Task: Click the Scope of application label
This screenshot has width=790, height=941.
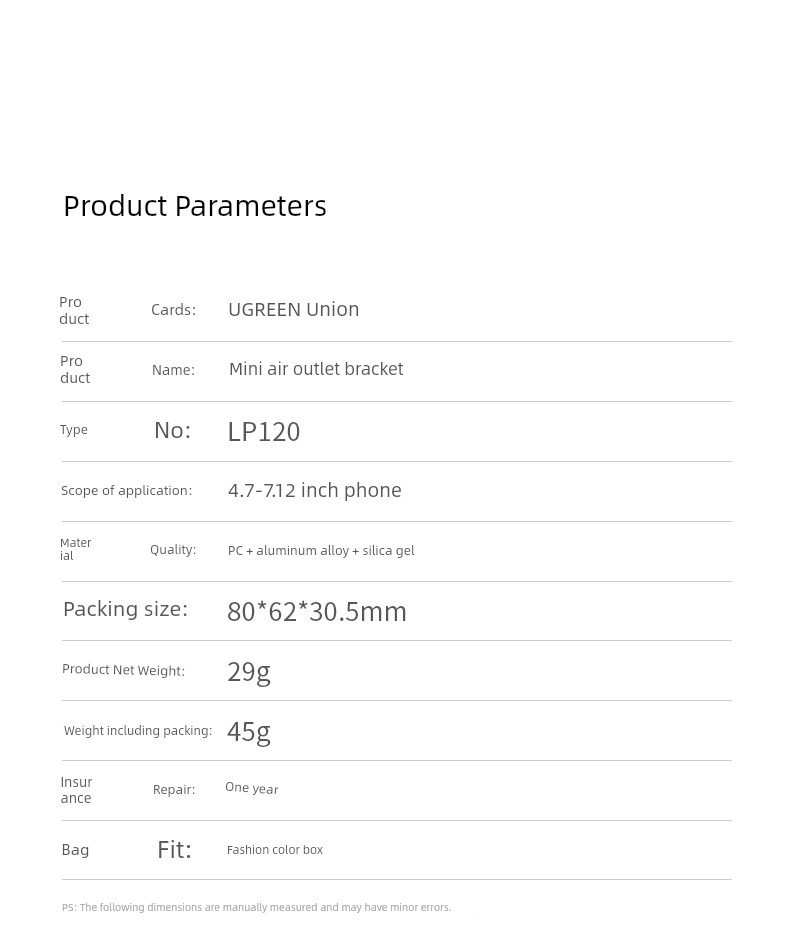Action: tap(127, 491)
